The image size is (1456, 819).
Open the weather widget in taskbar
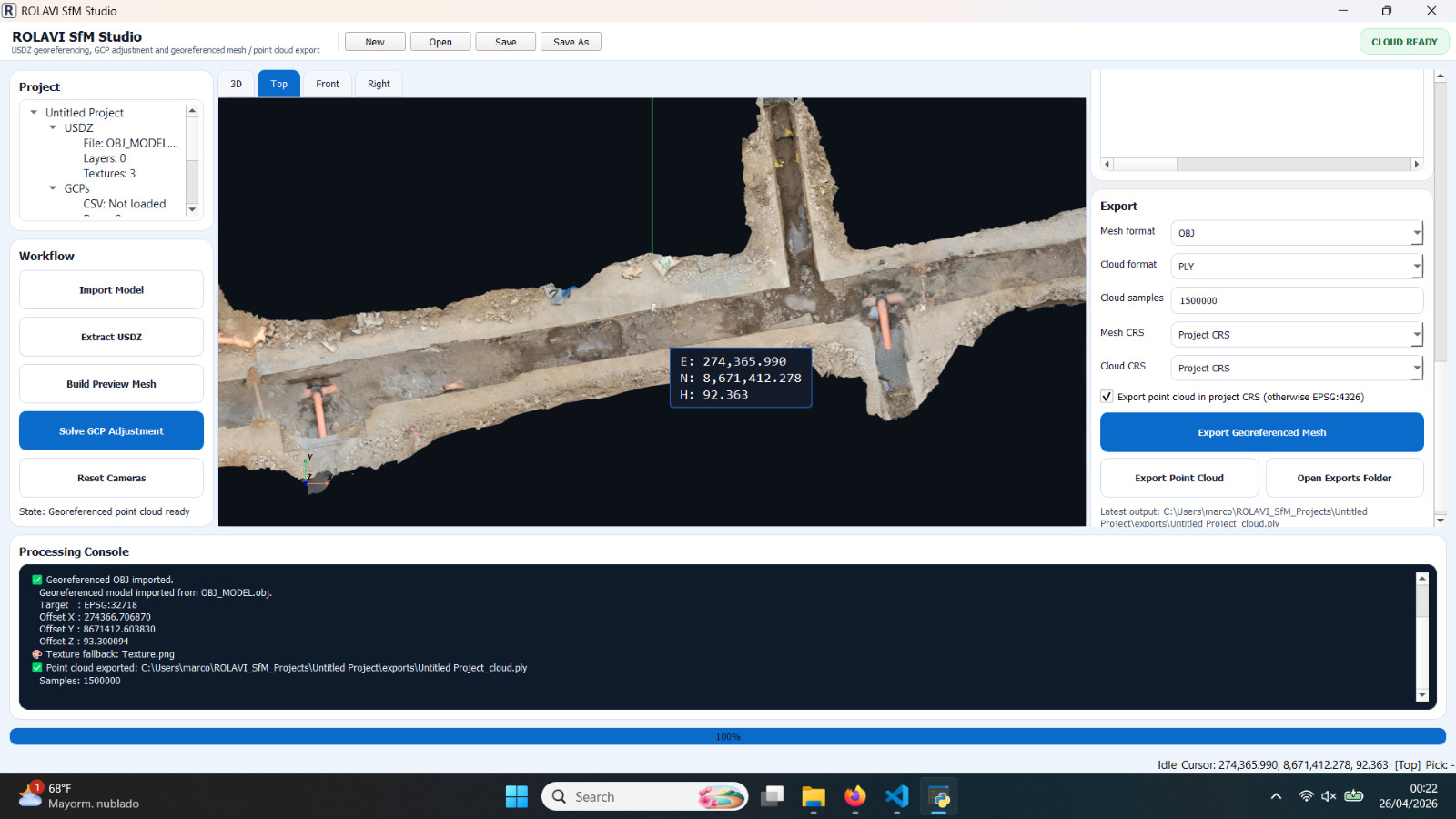tap(79, 796)
